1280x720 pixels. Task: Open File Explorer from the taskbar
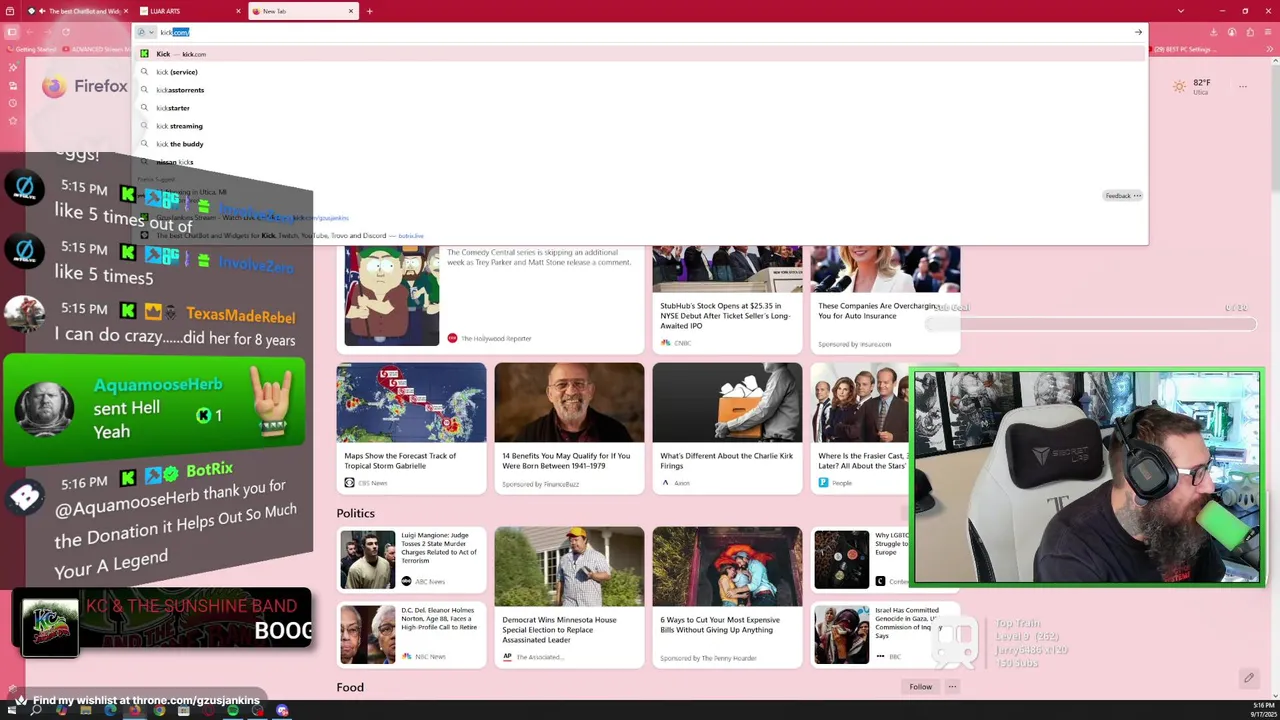[x=85, y=711]
